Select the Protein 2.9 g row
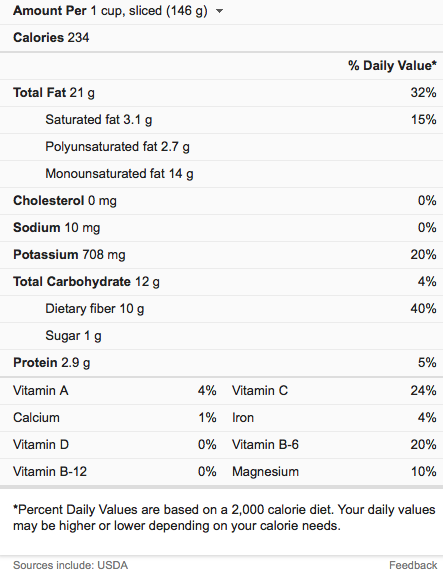443x575 pixels. pos(222,363)
